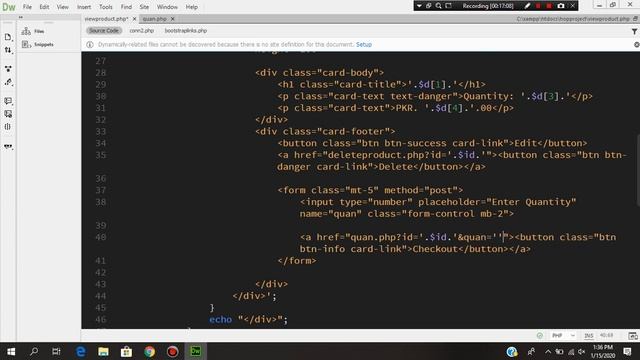The image size is (640, 360).
Task: Select the Source Code button
Action: tap(104, 31)
